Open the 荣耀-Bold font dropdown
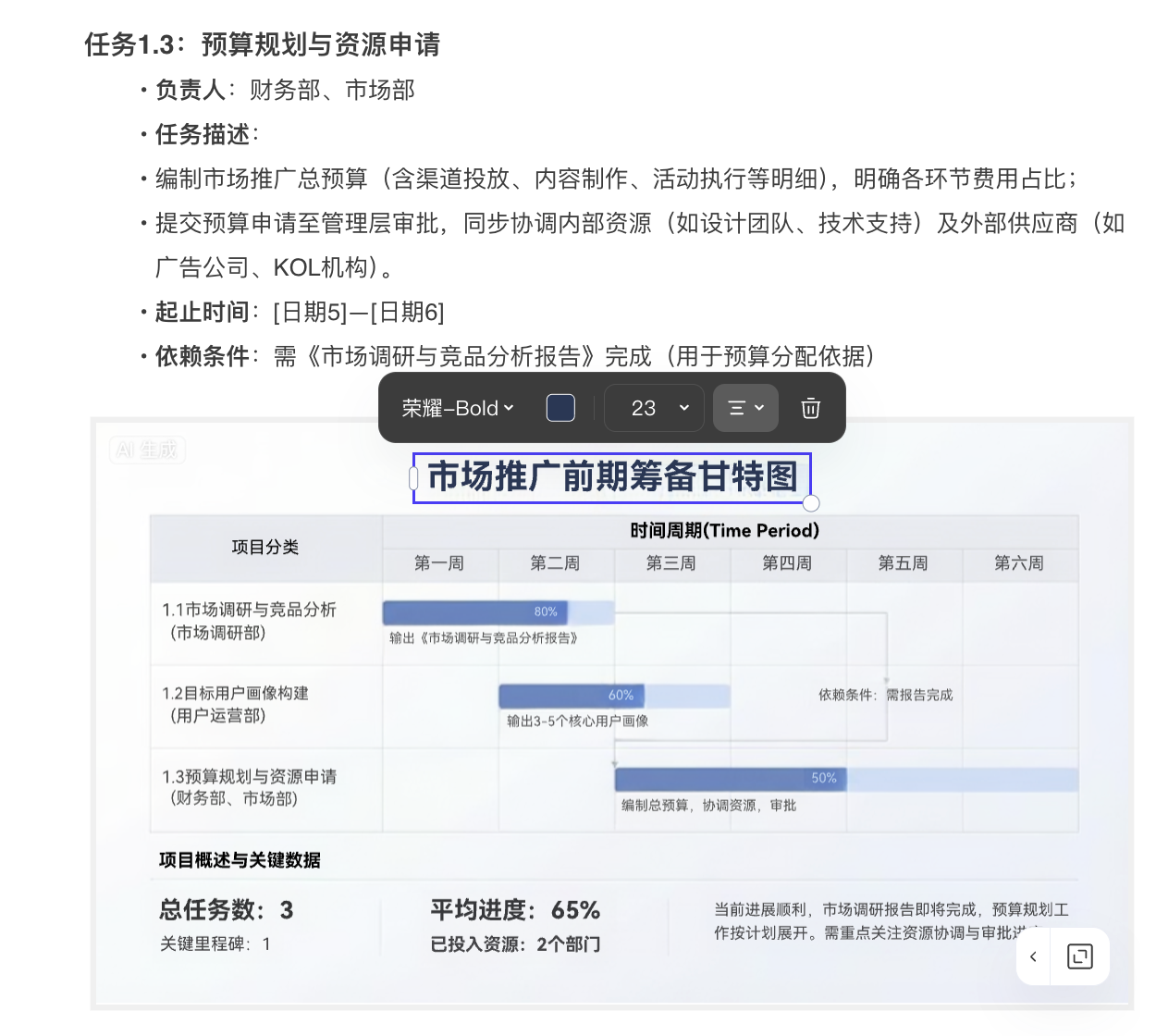The width and height of the screenshot is (1156, 1036). pos(458,408)
